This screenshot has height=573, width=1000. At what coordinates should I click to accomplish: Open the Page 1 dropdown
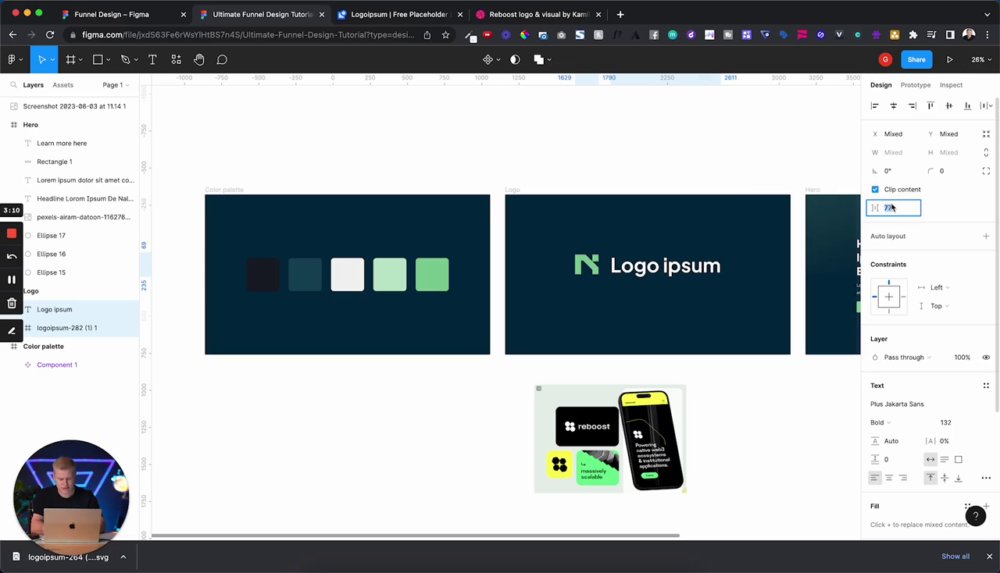115,85
